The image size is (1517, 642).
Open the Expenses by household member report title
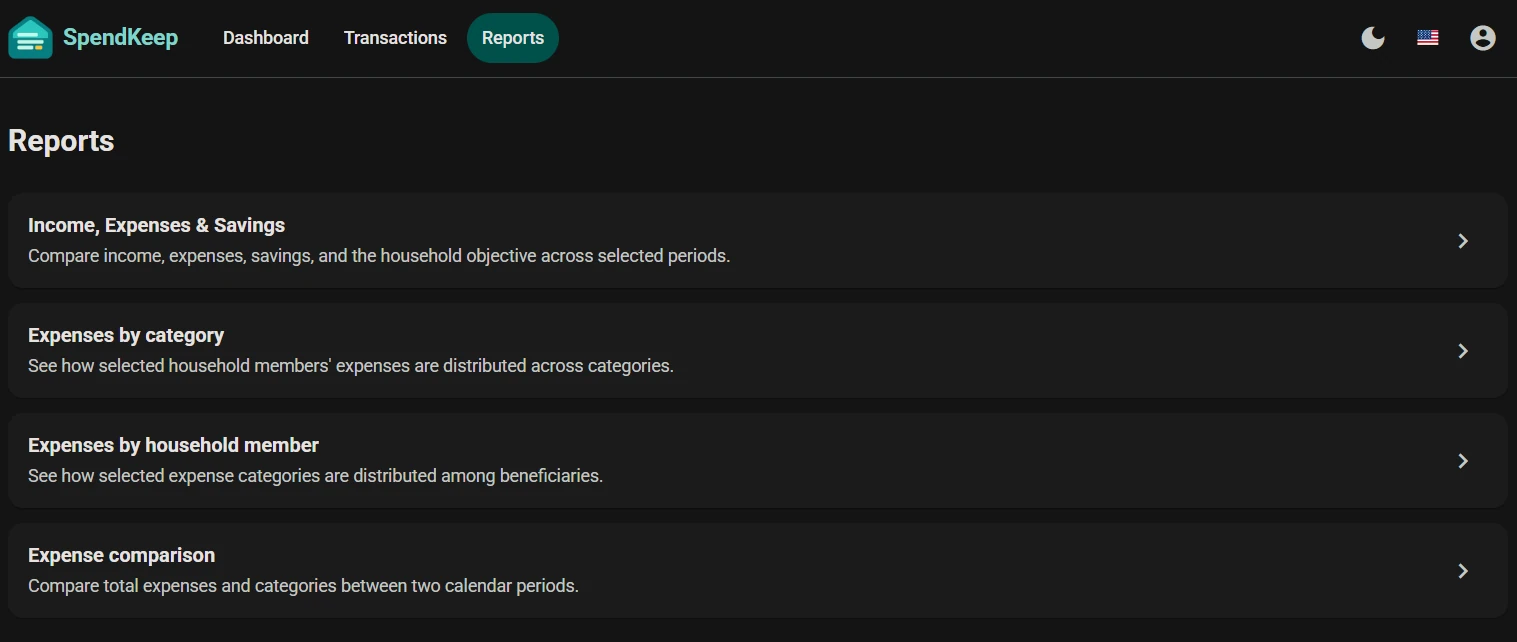click(173, 446)
